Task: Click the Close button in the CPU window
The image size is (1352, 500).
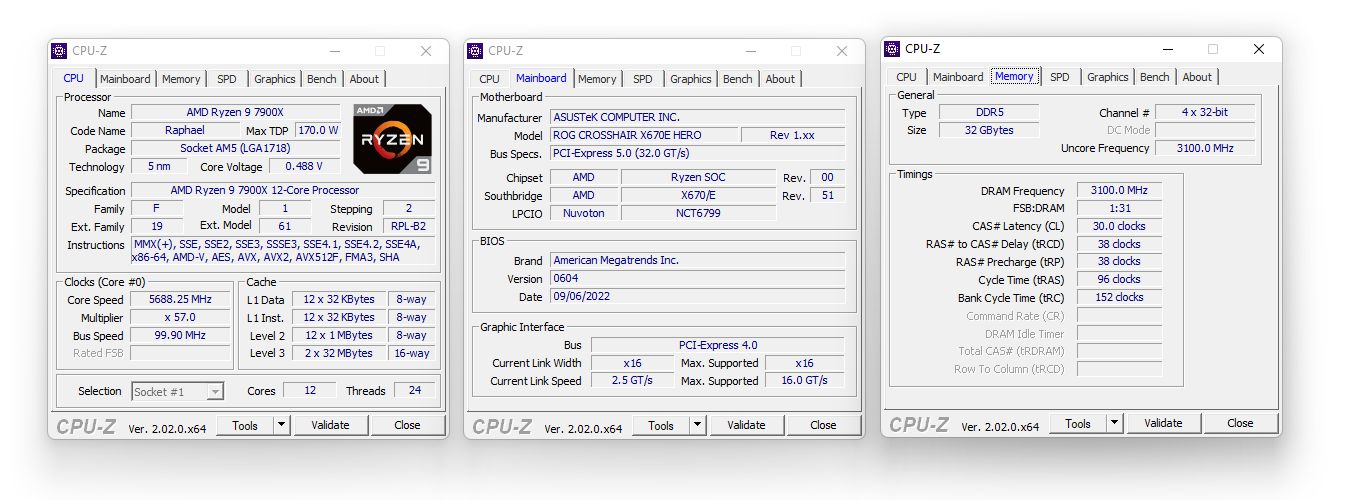Action: (x=407, y=425)
